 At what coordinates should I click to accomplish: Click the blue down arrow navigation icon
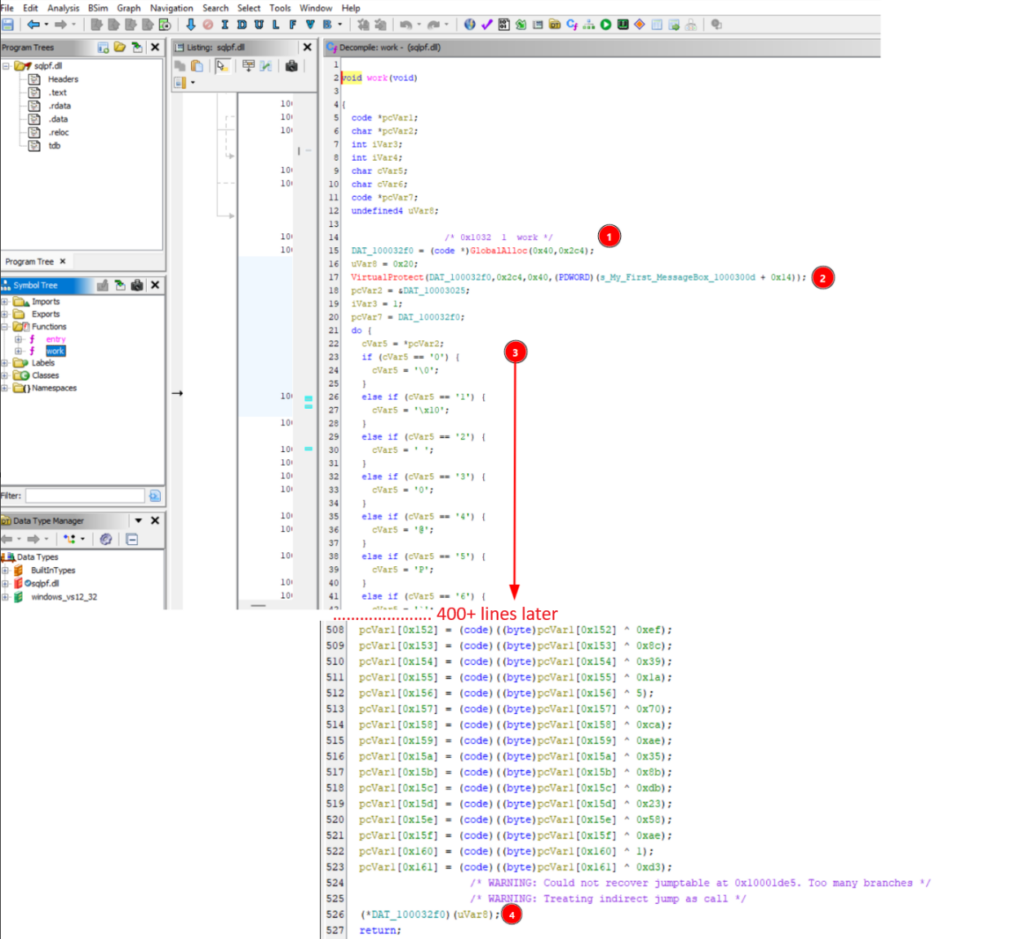191,25
